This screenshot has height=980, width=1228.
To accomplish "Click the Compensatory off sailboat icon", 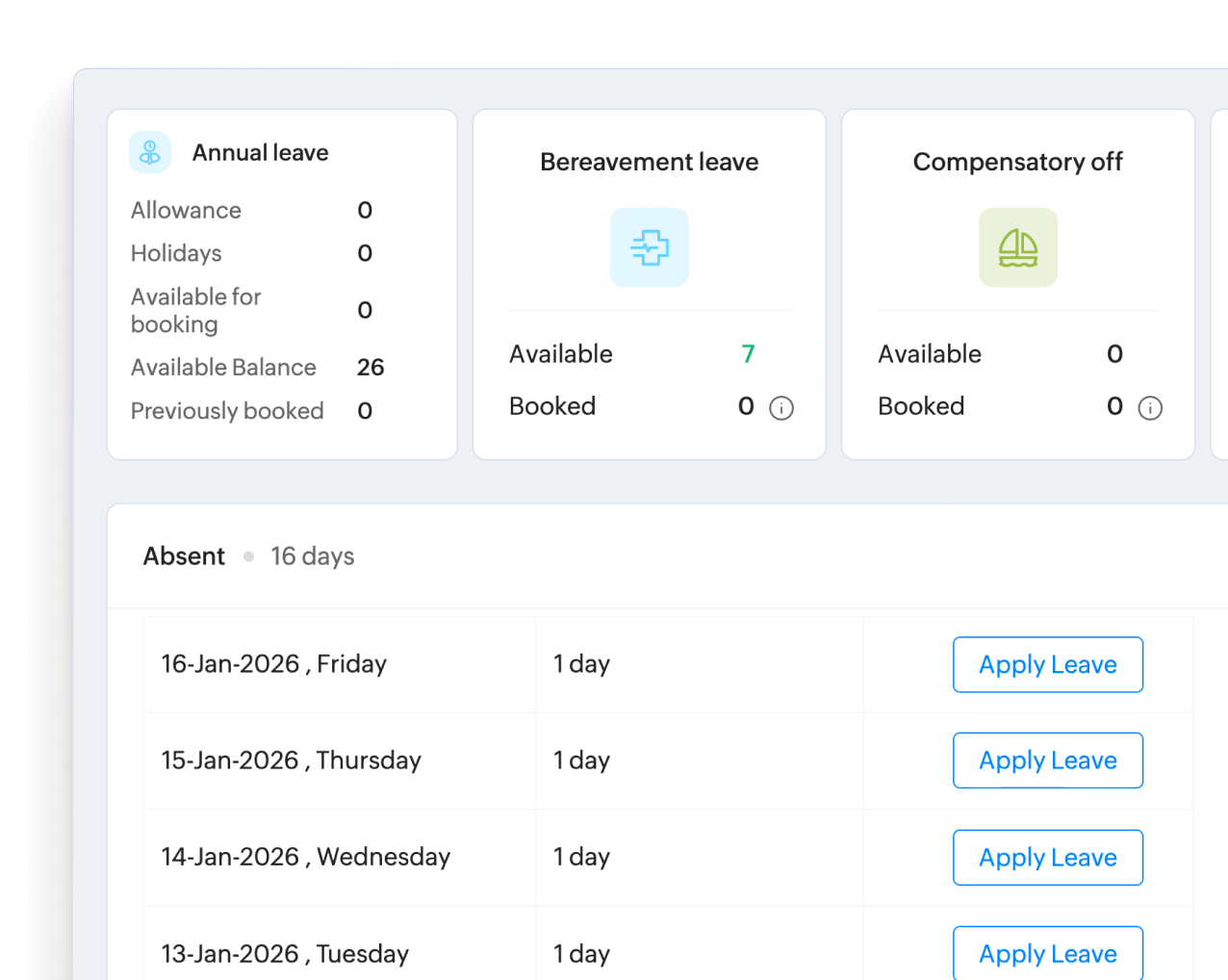I will pyautogui.click(x=1017, y=247).
